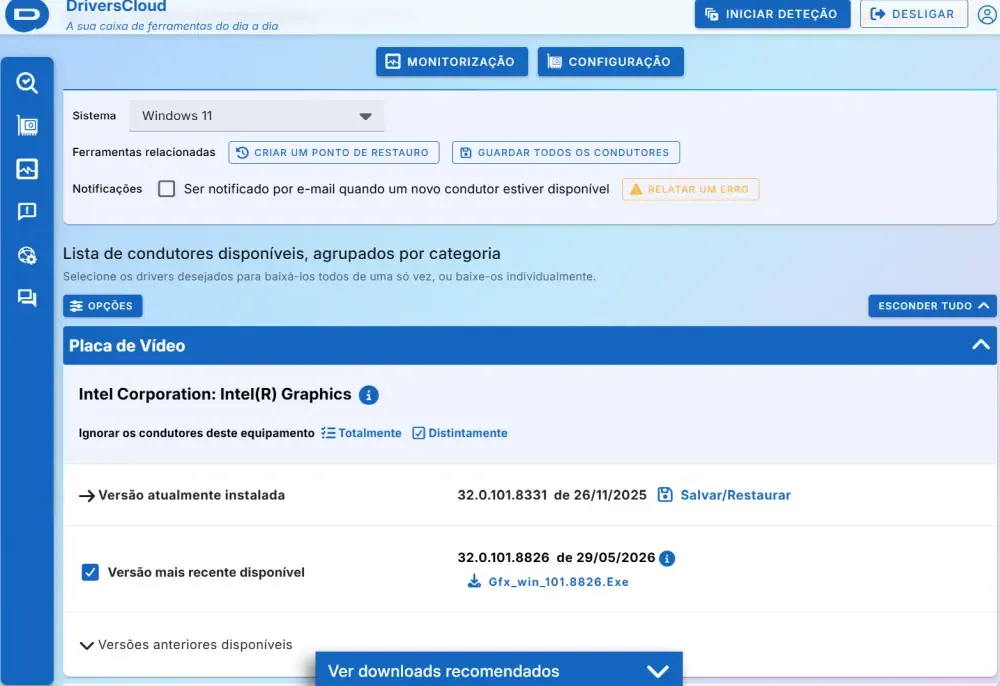Click GUARDAR TODOS OS CONDUTORES
Image resolution: width=1000 pixels, height=686 pixels.
coord(566,152)
